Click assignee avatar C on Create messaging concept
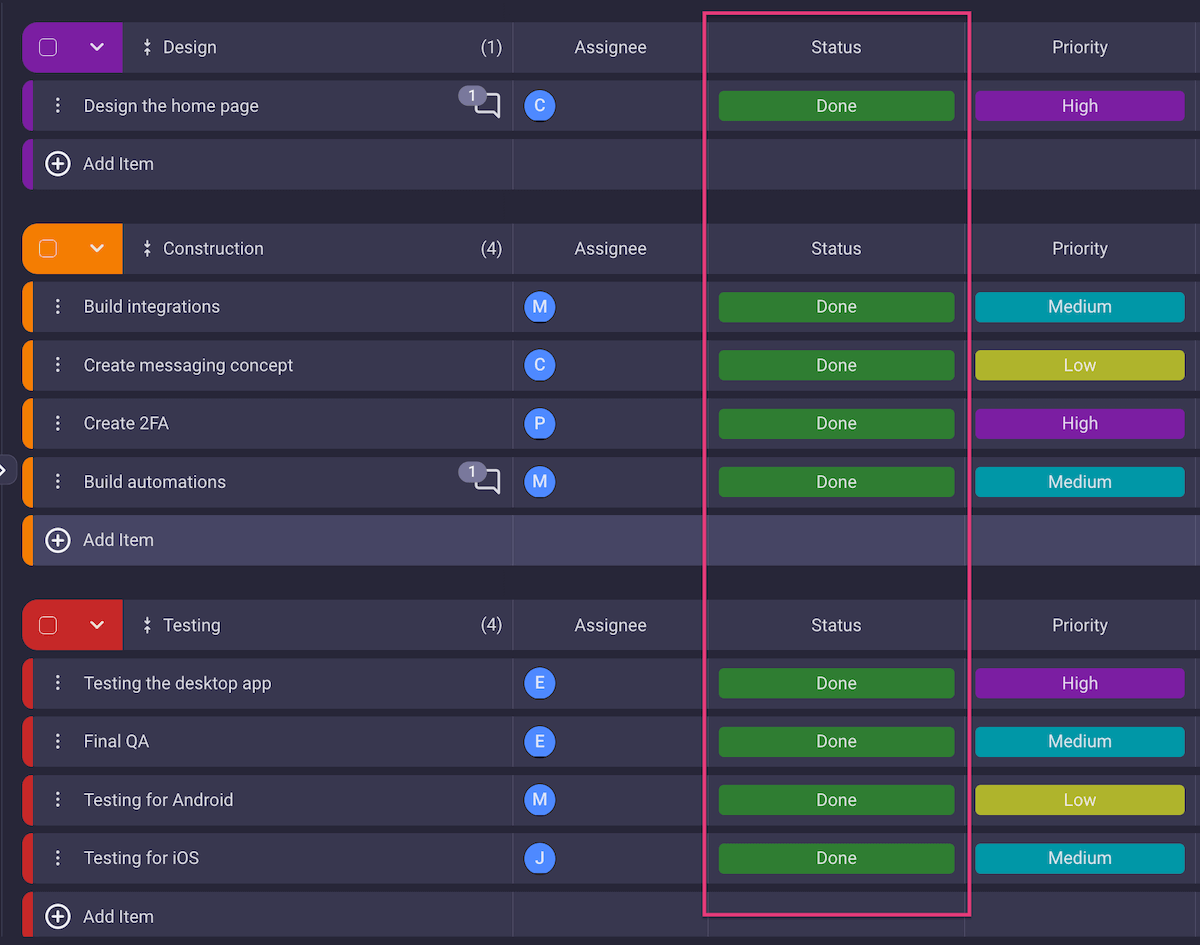Viewport: 1200px width, 945px height. point(539,365)
